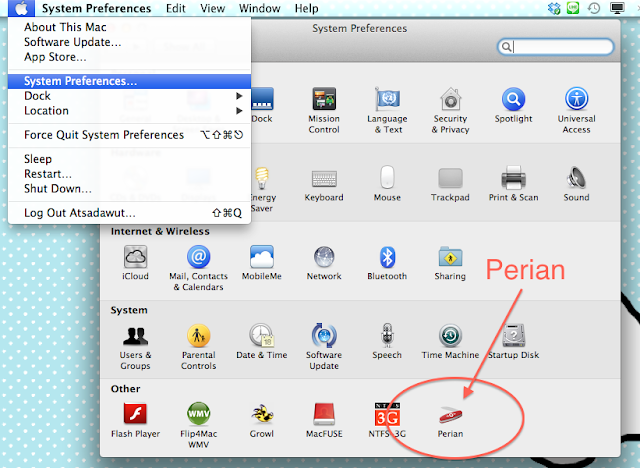The image size is (640, 468).
Task: Open Speech preferences
Action: tap(387, 335)
